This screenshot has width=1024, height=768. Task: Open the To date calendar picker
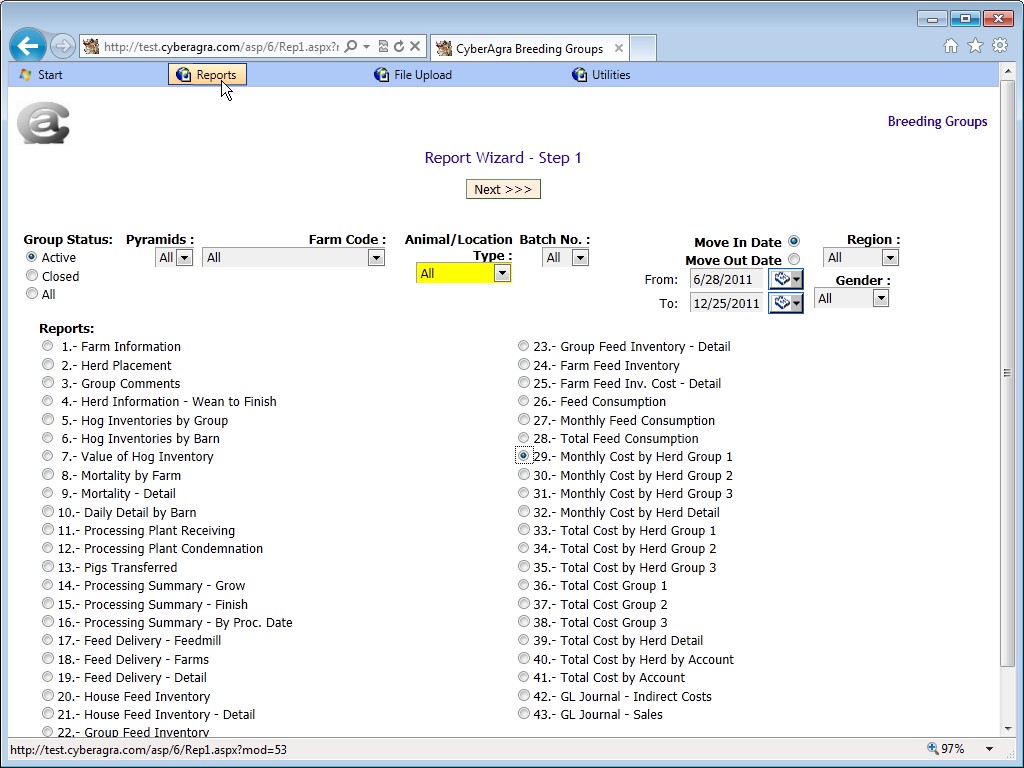pyautogui.click(x=785, y=303)
